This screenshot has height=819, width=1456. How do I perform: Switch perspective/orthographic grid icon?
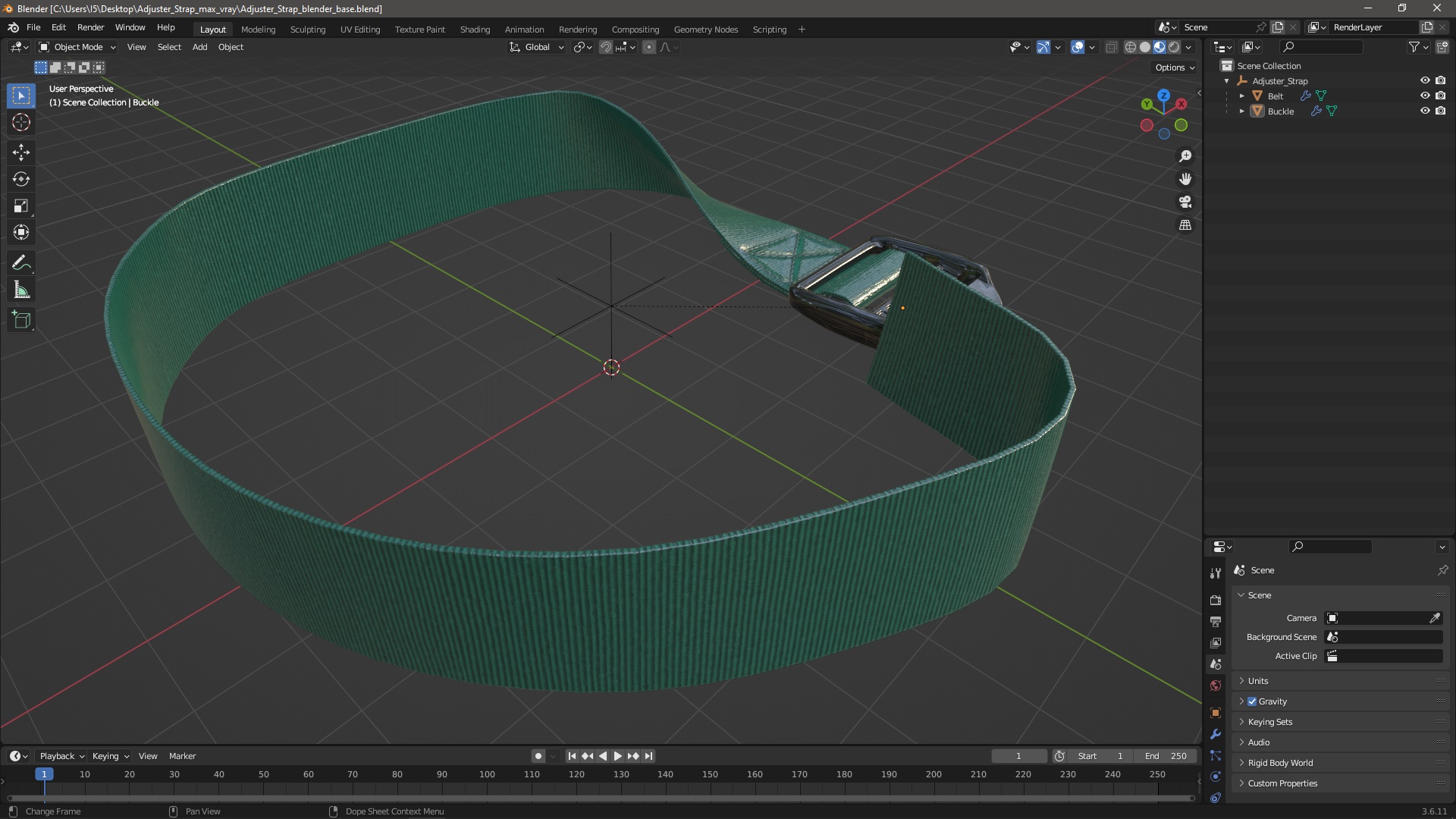tap(1185, 225)
